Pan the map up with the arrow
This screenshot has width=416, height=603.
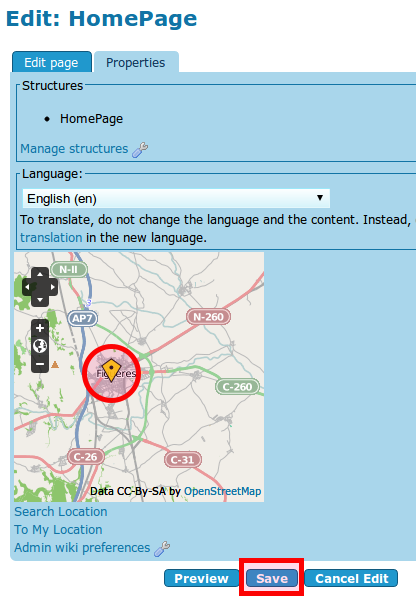coord(40,274)
